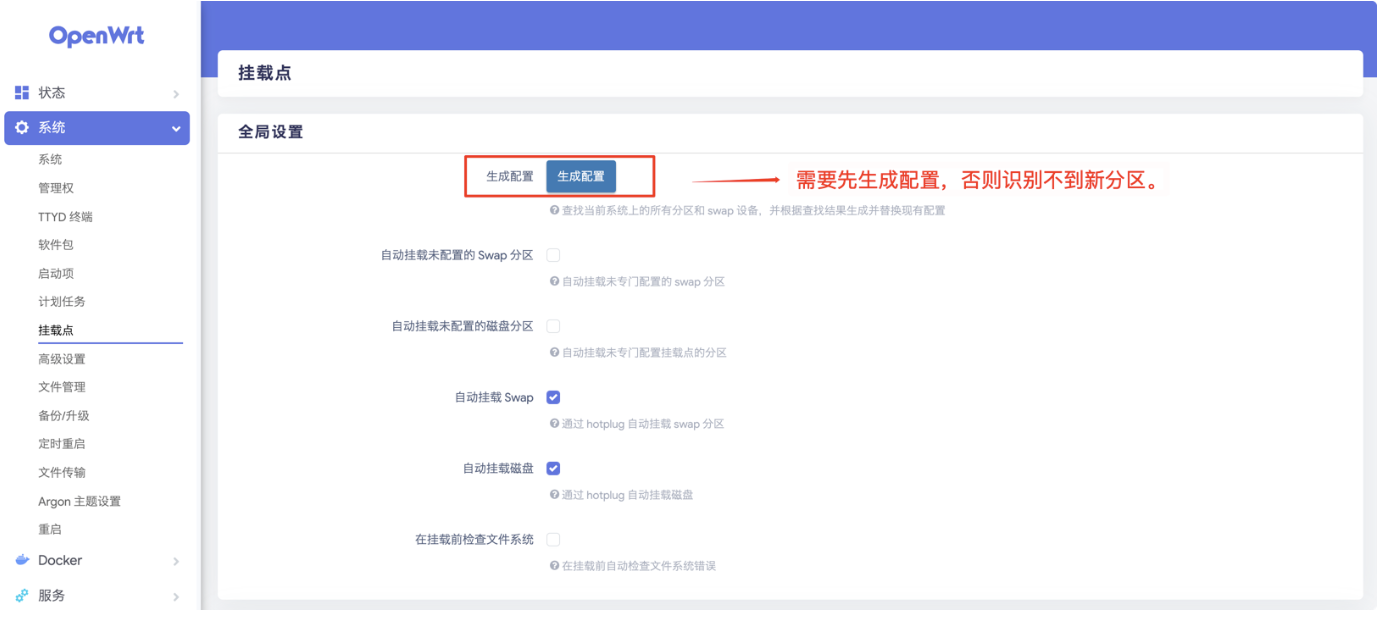Click help icon beside hotplug 自动挂载磁盘 hint

click(554, 495)
